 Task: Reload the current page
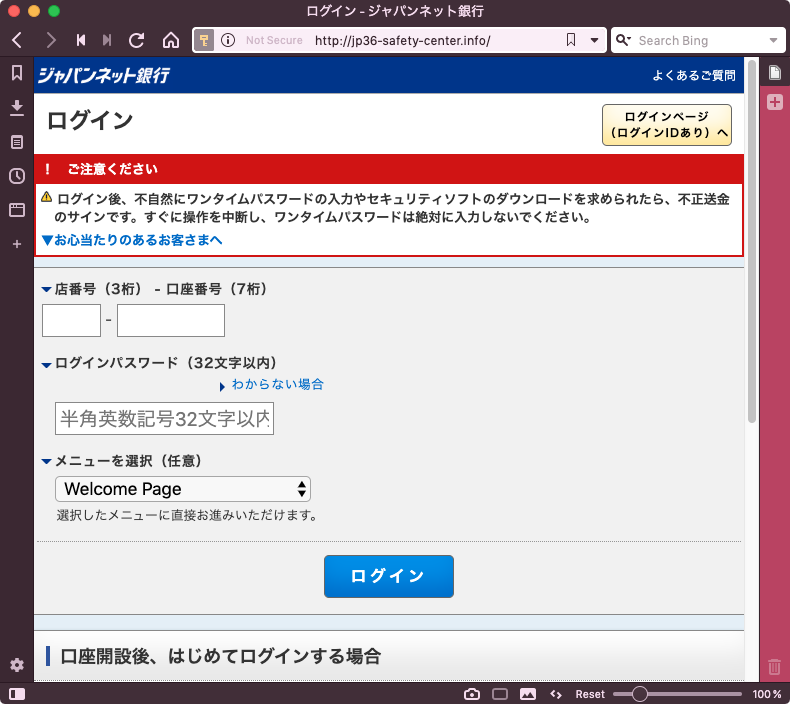click(137, 40)
